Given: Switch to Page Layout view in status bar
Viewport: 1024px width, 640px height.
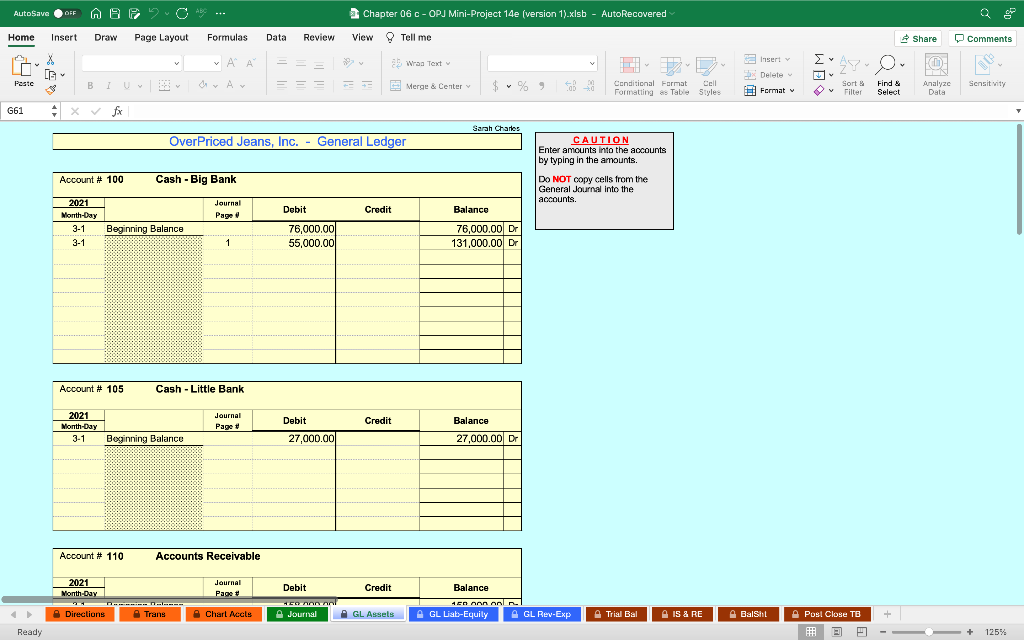Looking at the screenshot, I should tap(837, 632).
